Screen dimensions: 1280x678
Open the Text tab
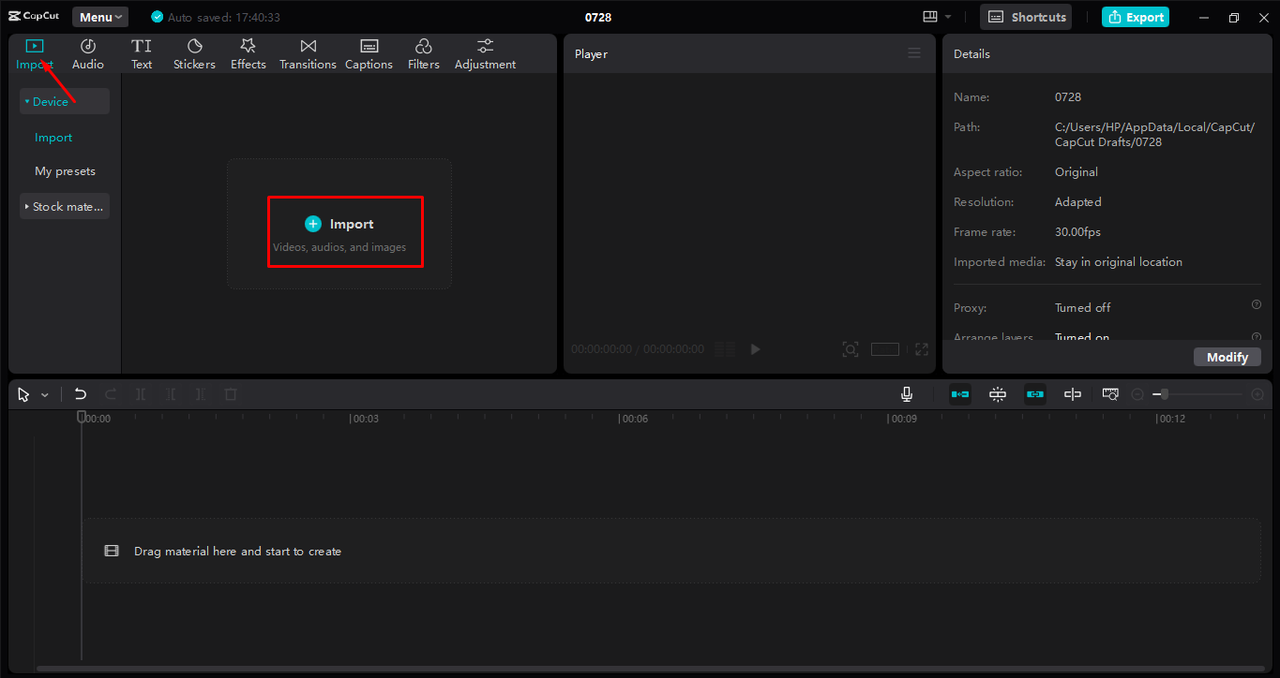142,54
